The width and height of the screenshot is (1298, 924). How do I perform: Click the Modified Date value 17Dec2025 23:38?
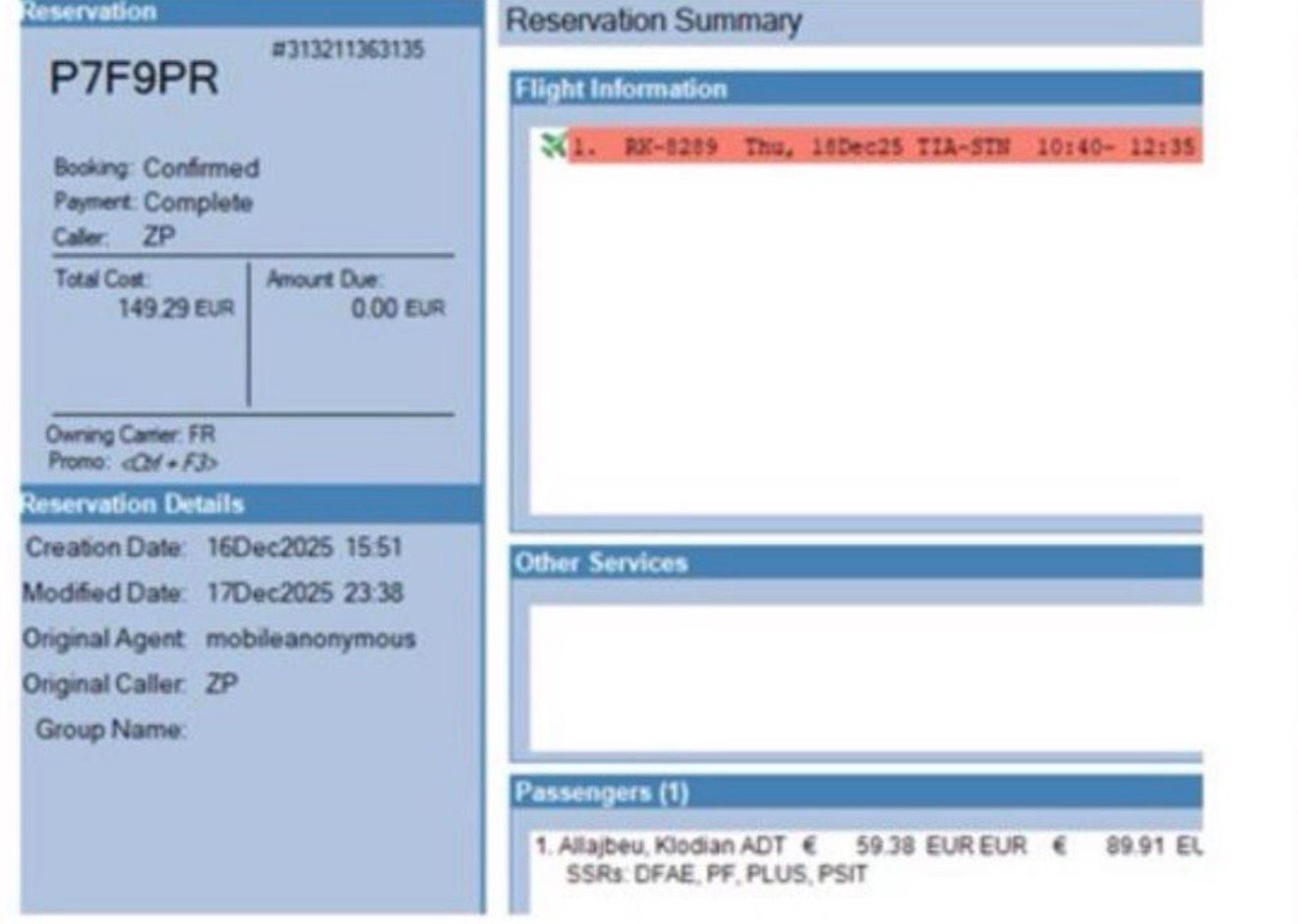coord(305,593)
